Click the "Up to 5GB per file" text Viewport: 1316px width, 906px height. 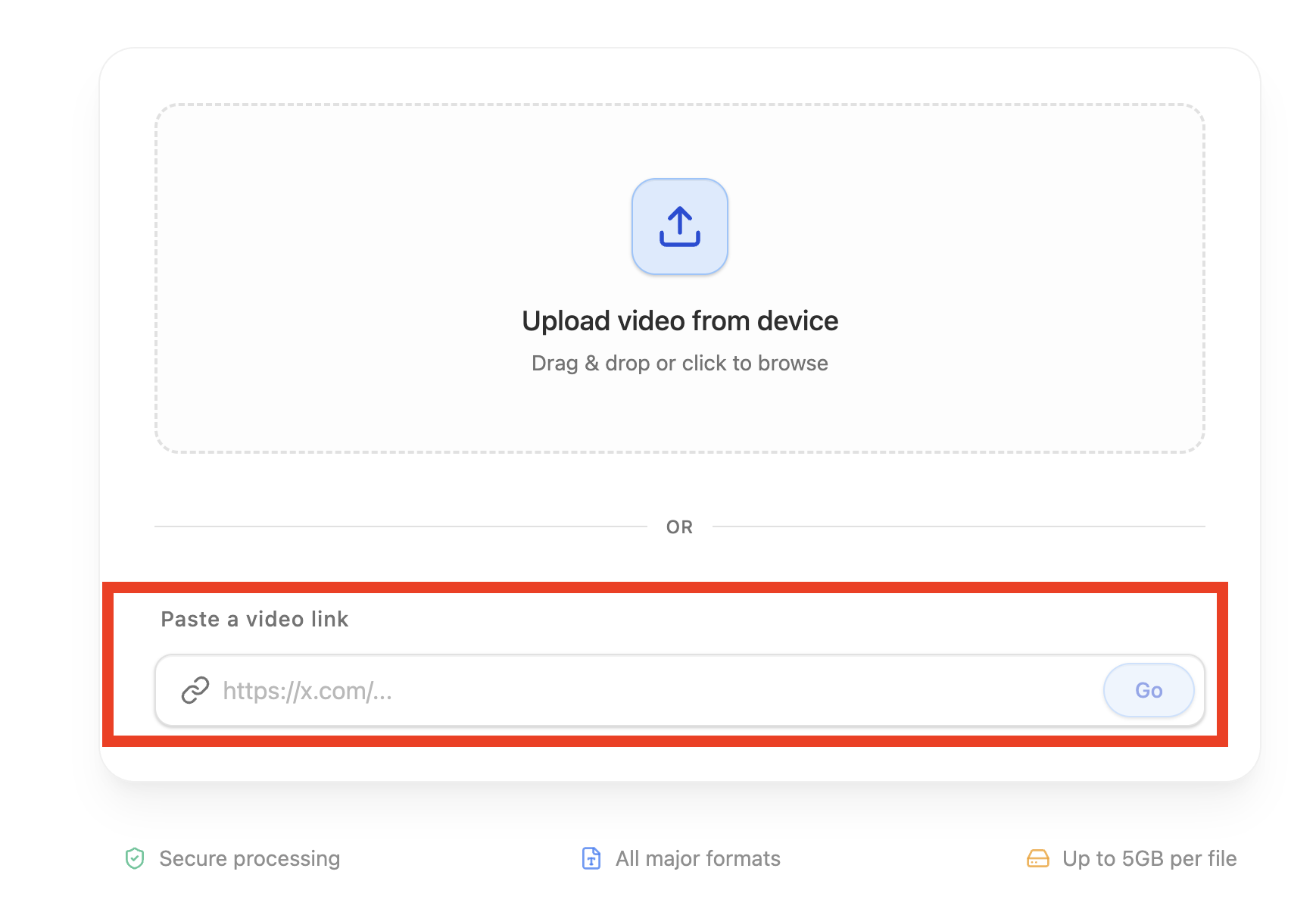[1149, 858]
